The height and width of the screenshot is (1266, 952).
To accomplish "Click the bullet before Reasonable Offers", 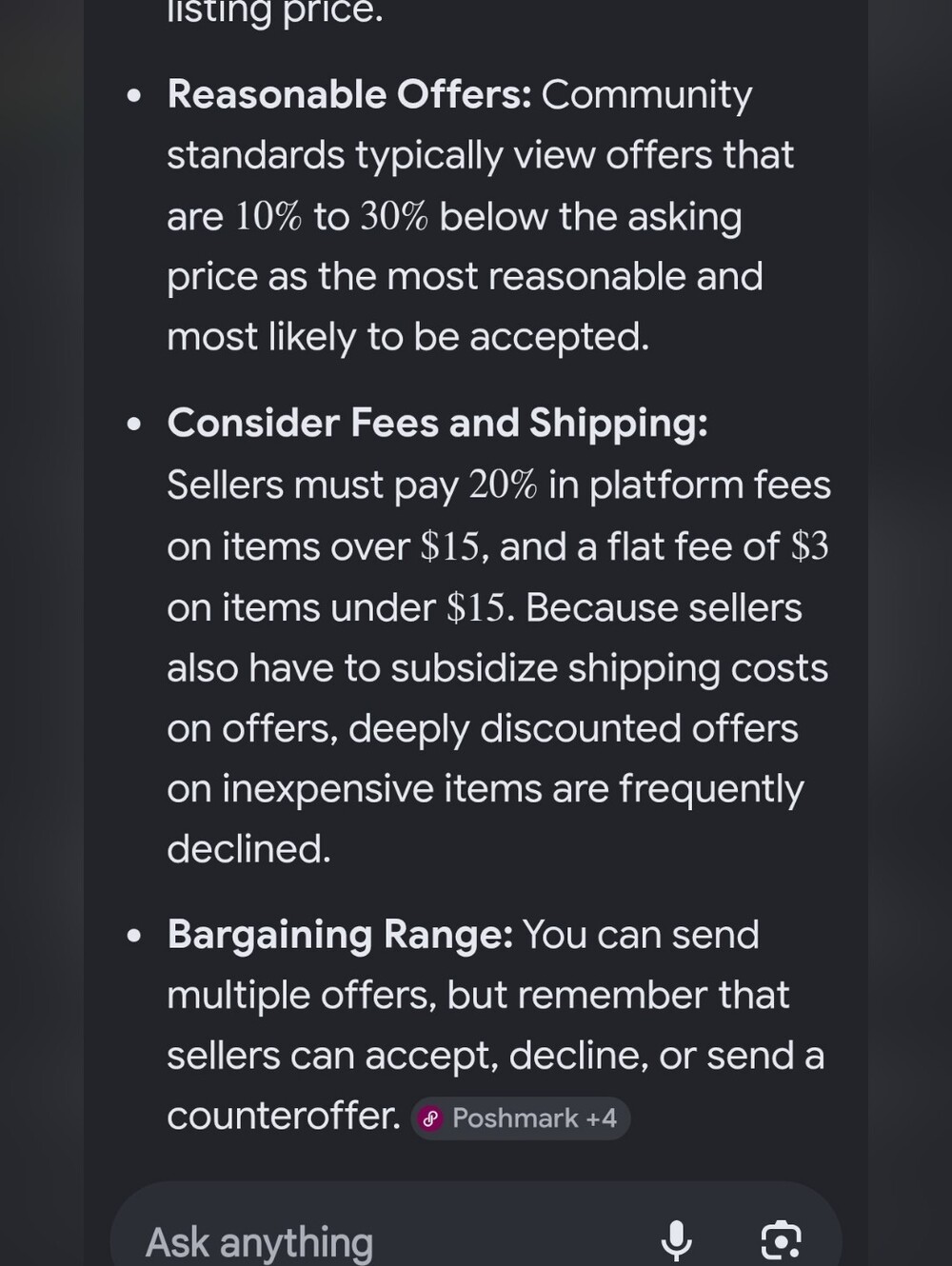I will [x=134, y=96].
